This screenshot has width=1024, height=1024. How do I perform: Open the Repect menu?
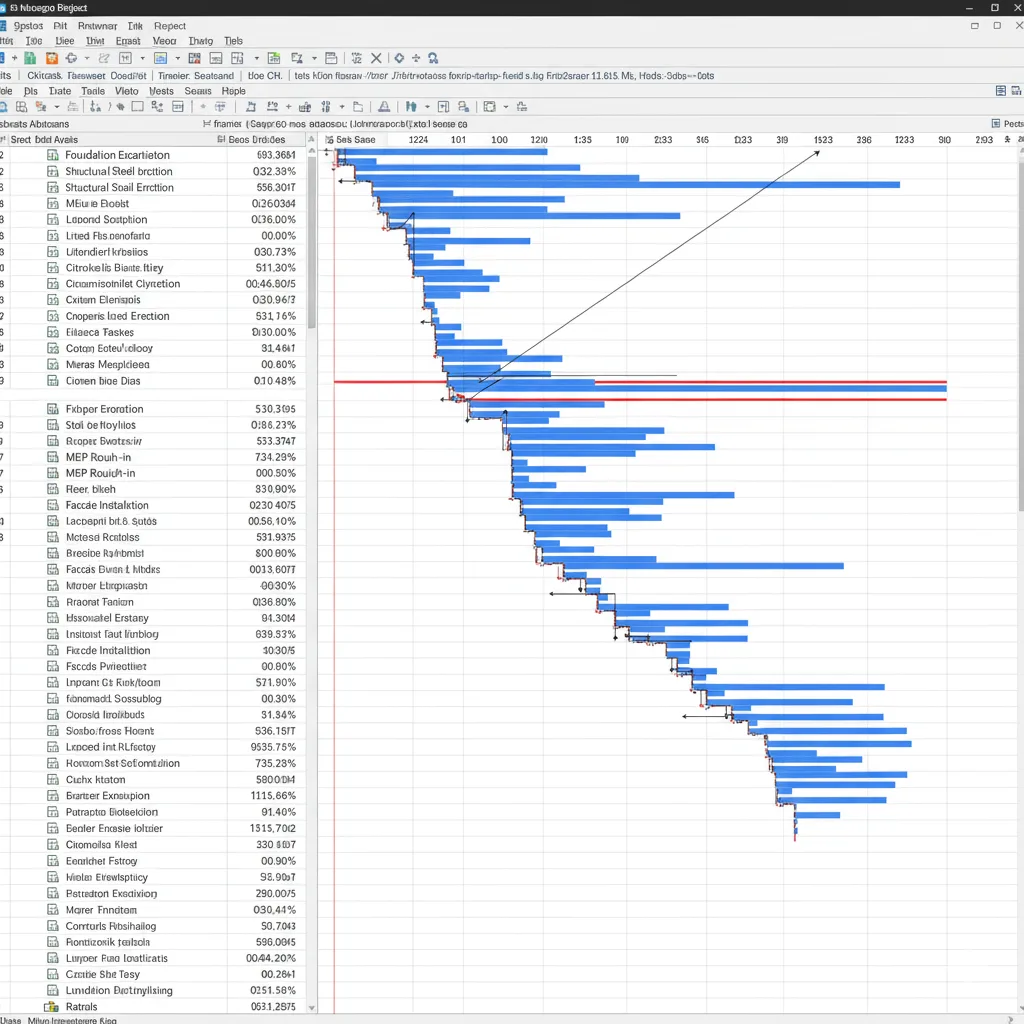[x=169, y=26]
